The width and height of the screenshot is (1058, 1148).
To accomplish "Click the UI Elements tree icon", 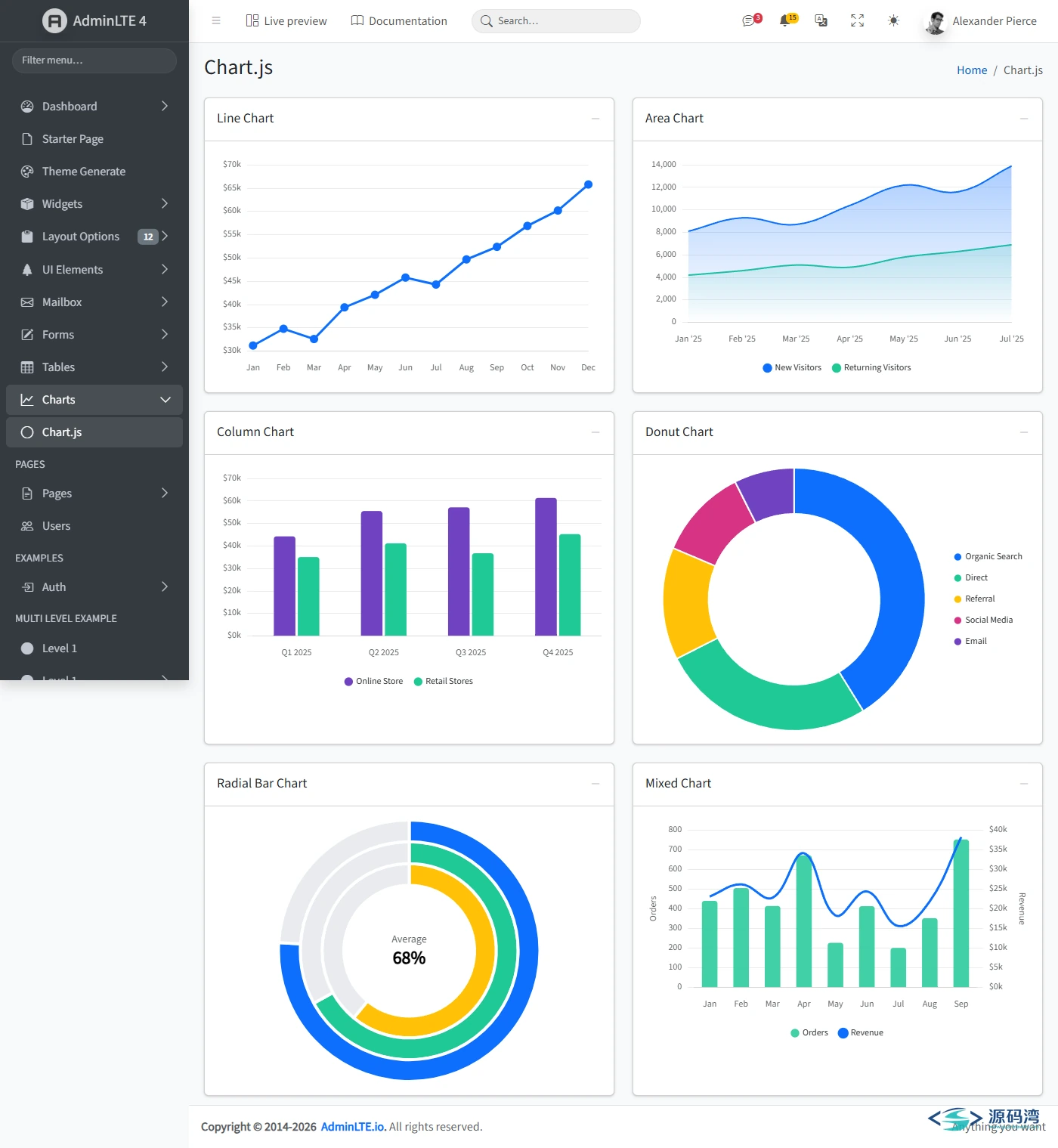I will coord(27,270).
